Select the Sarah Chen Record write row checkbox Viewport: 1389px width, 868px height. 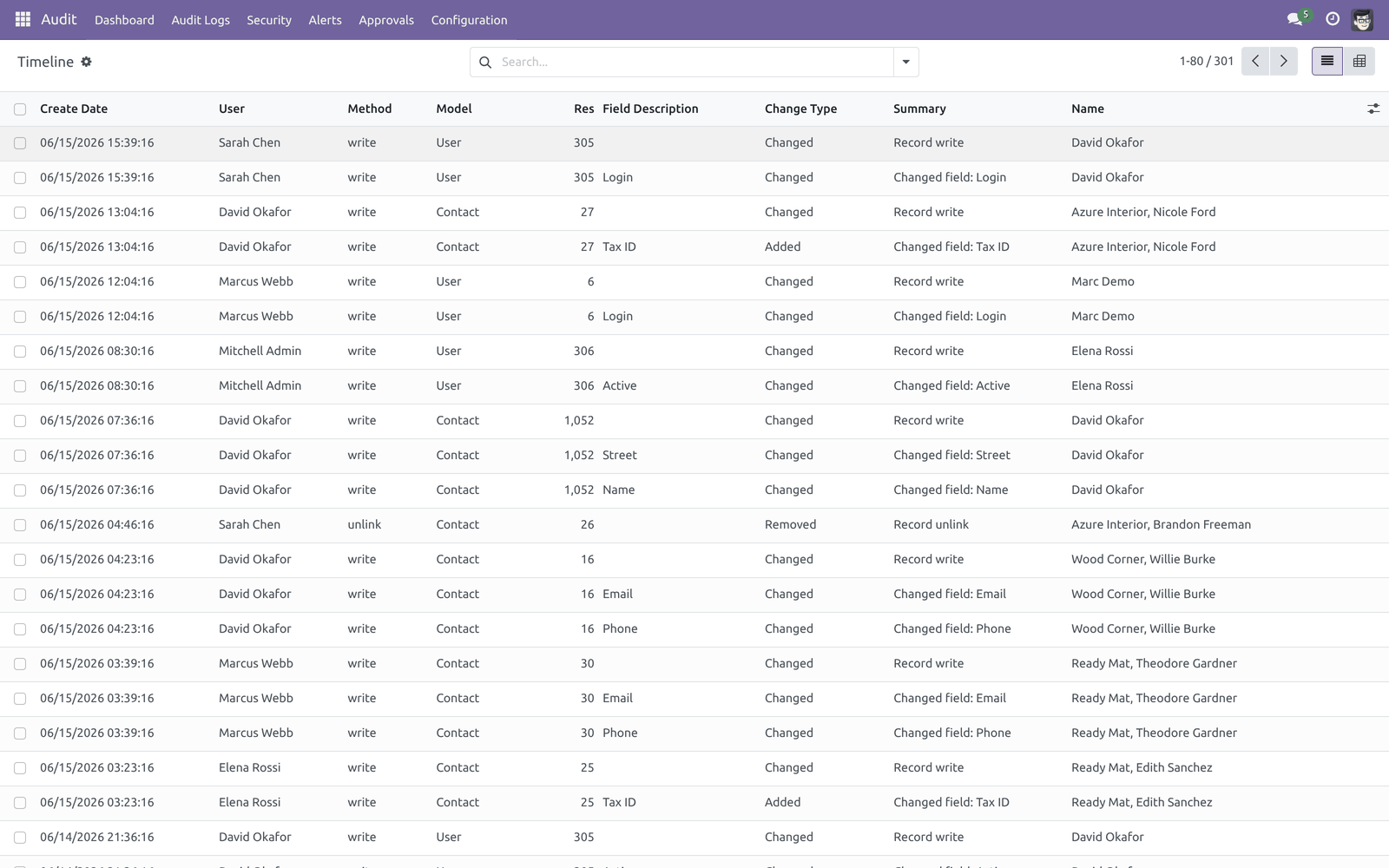[20, 143]
